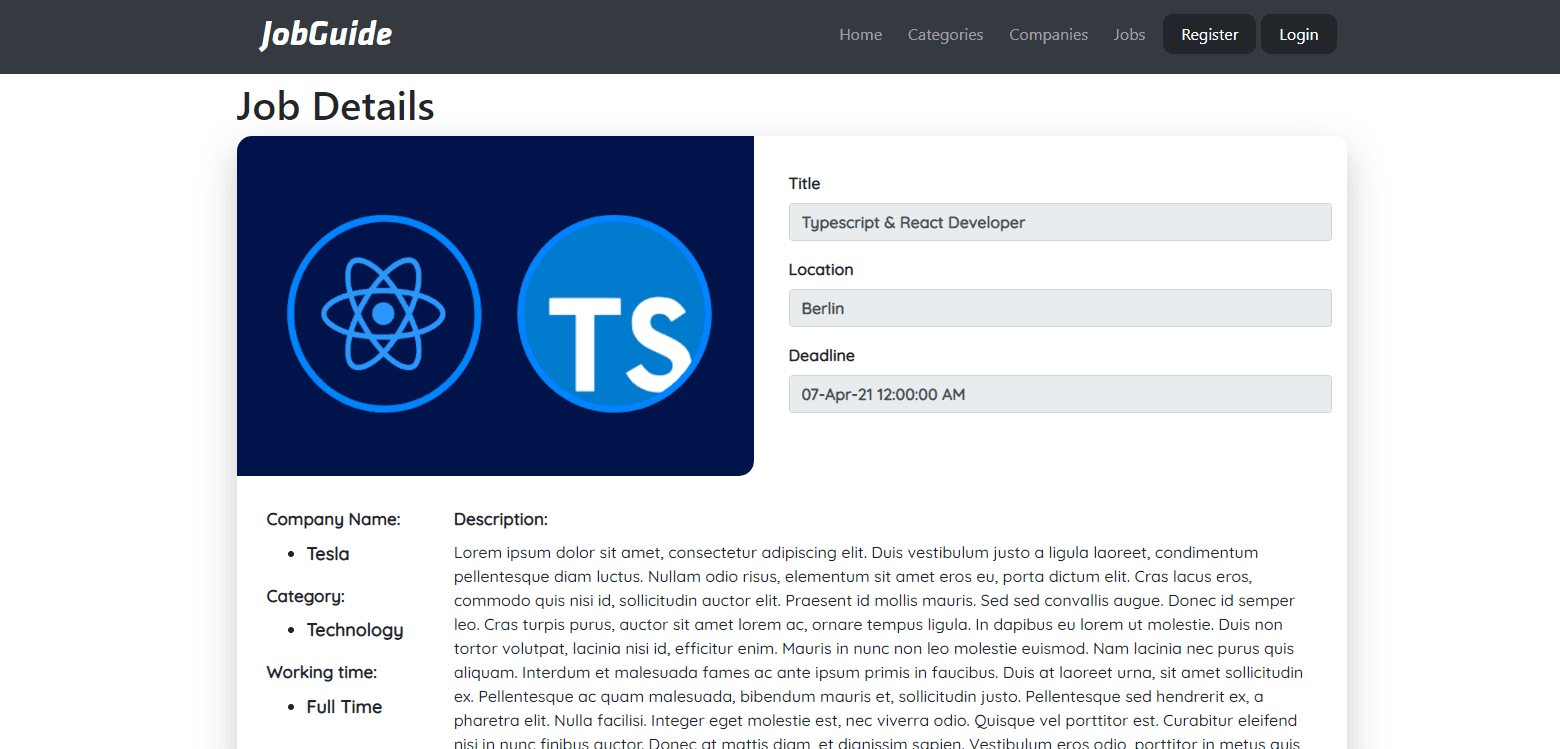Viewport: 1560px width, 749px height.
Task: Select the Technology category entry
Action: coord(355,630)
